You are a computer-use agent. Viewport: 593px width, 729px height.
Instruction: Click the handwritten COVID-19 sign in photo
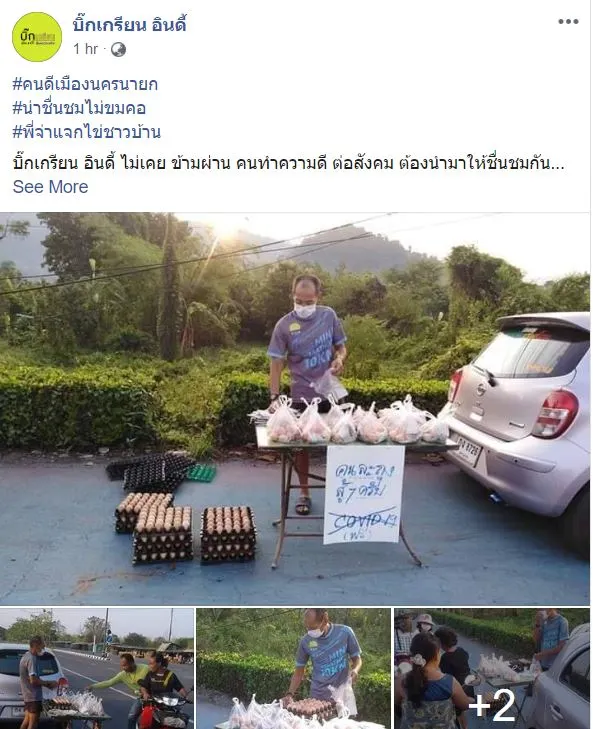click(363, 494)
